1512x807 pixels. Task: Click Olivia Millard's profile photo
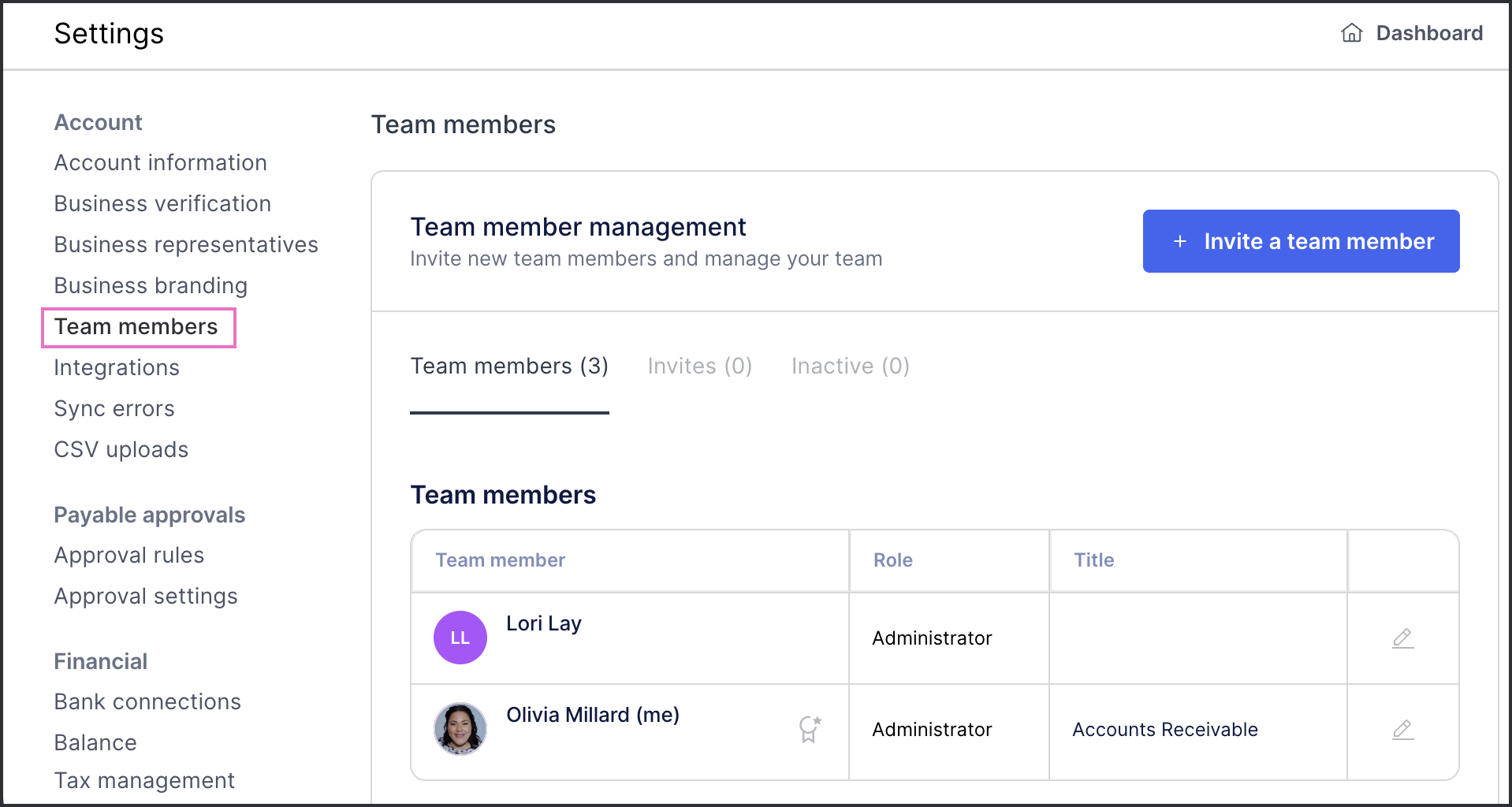(x=460, y=729)
